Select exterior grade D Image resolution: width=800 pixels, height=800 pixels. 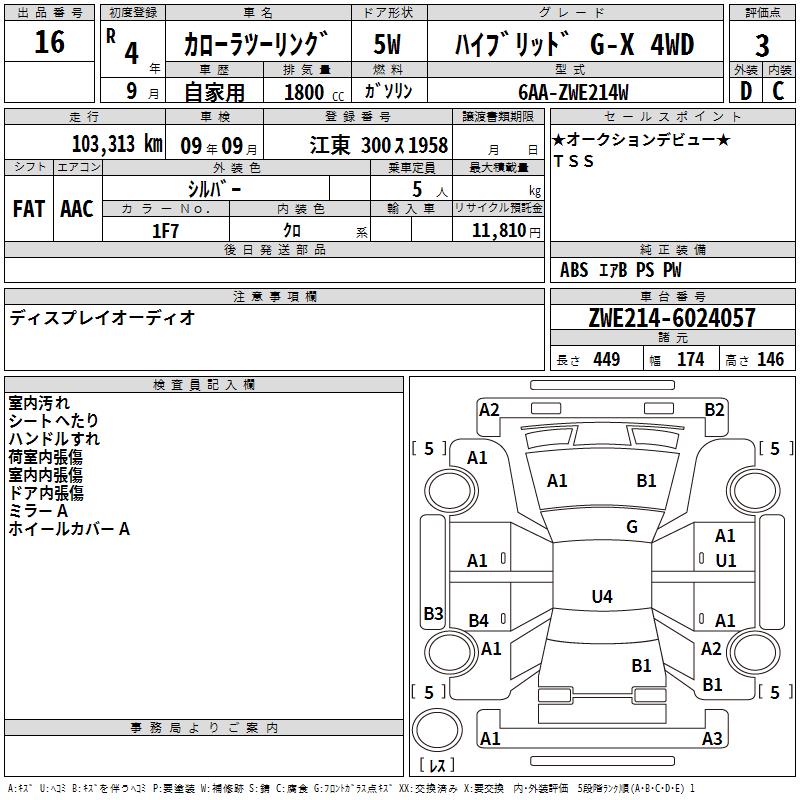point(746,91)
